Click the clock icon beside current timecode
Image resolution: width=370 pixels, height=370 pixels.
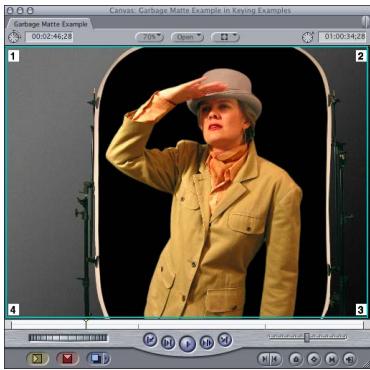pos(308,37)
